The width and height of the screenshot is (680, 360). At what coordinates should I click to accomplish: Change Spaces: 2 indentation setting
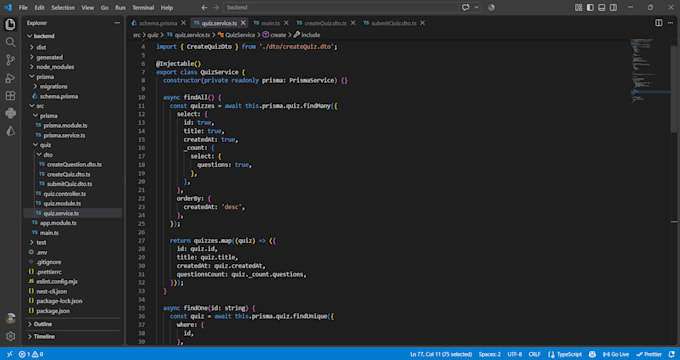490,354
